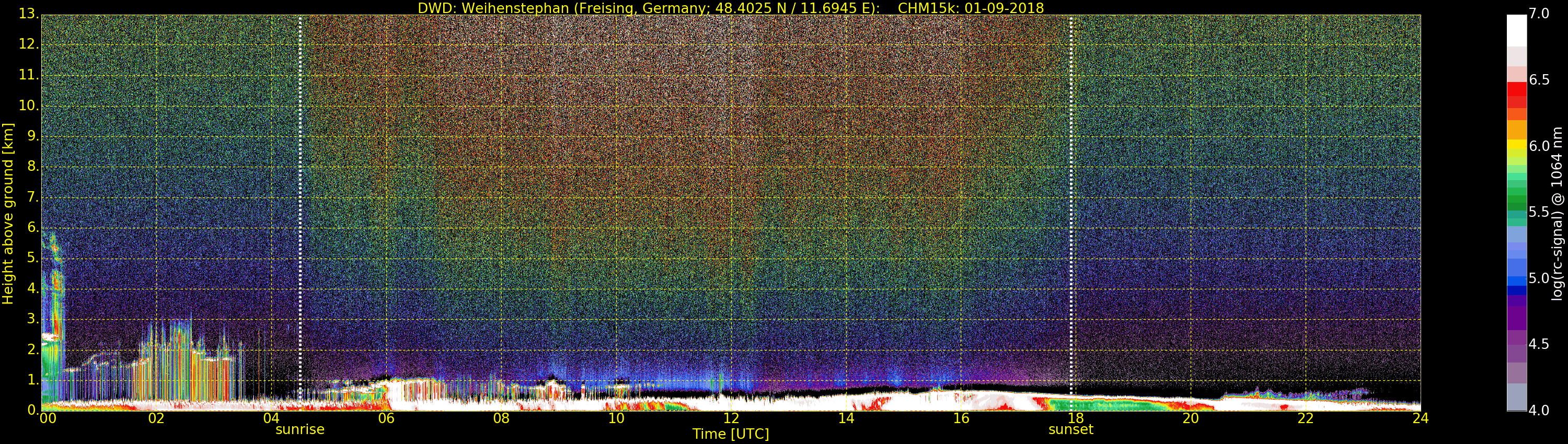Pick the gray bottom segment of the colorbar
The width and height of the screenshot is (1568, 444).
tap(1516, 398)
